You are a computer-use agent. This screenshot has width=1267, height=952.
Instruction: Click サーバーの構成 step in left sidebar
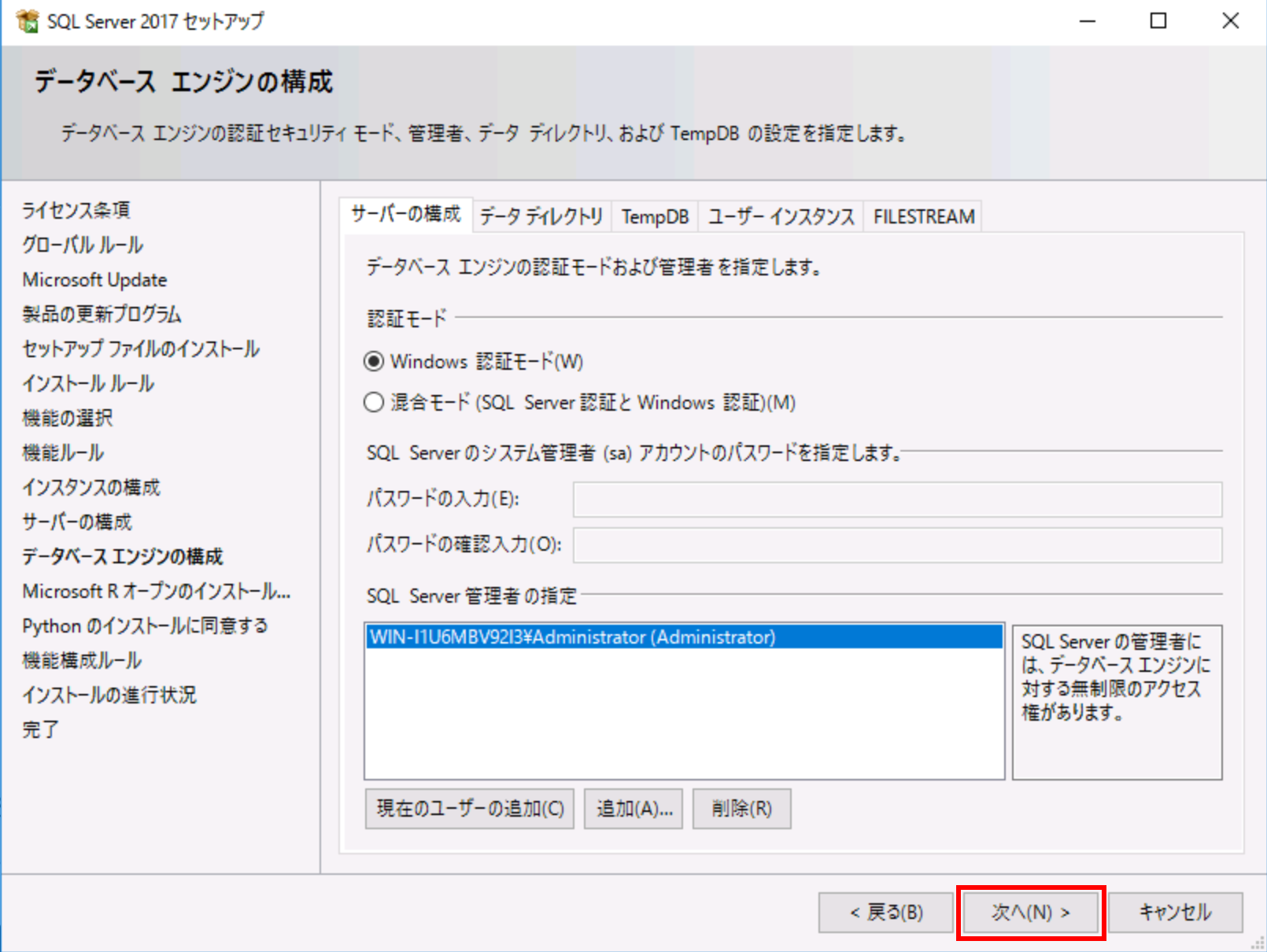click(77, 522)
